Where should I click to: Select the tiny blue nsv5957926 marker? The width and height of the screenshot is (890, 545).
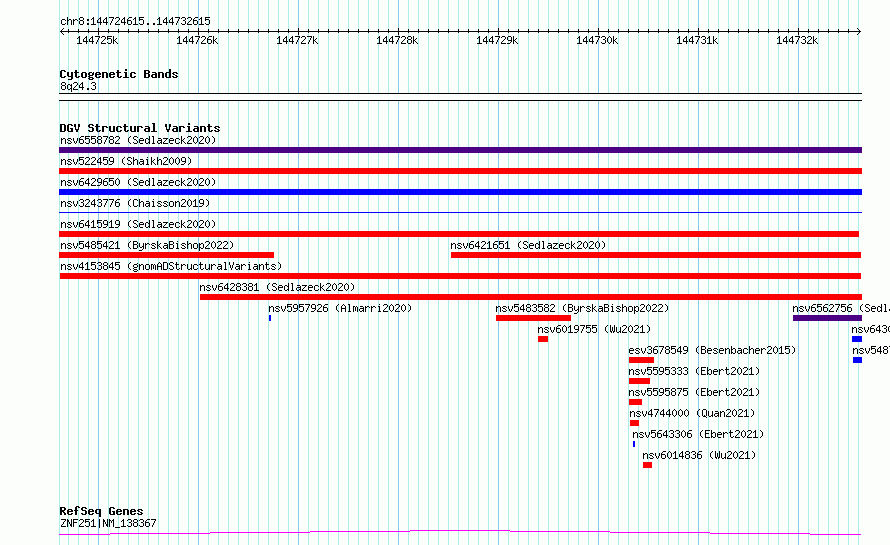[270, 318]
